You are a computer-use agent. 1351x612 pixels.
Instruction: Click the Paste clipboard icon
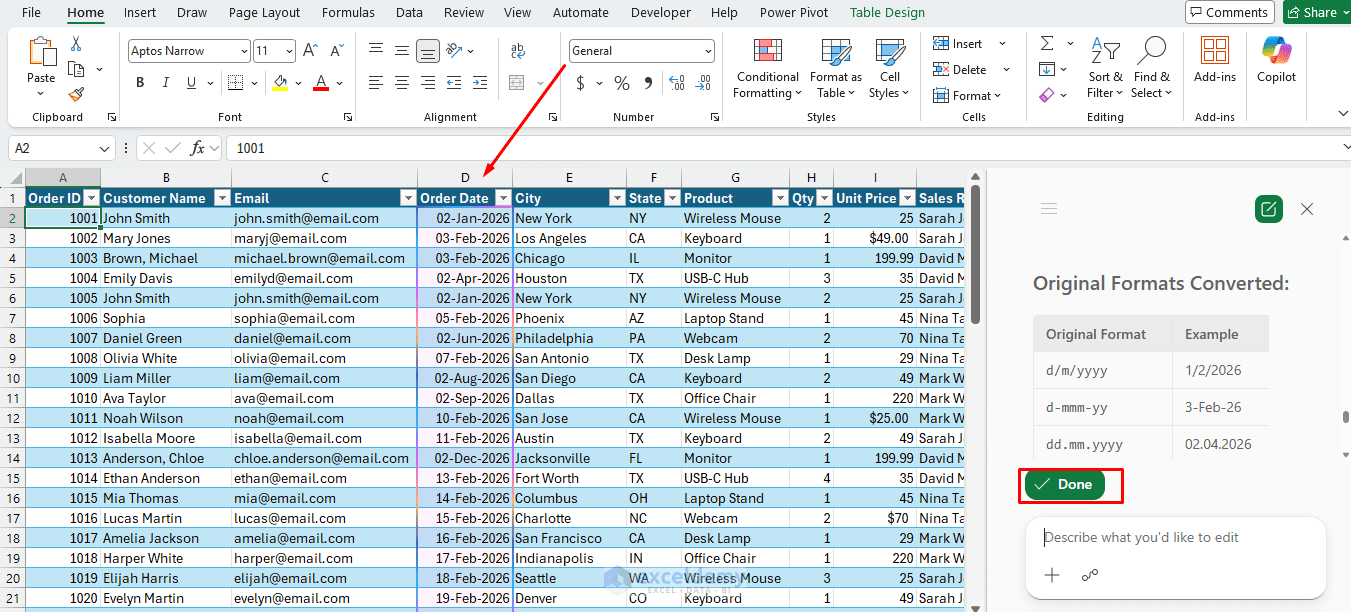coord(42,52)
